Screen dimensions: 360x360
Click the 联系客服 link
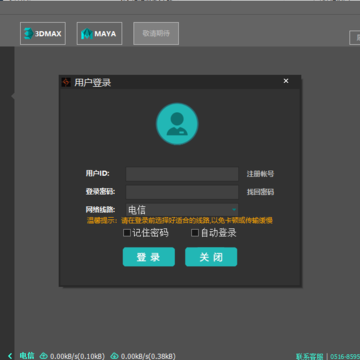[310, 356]
